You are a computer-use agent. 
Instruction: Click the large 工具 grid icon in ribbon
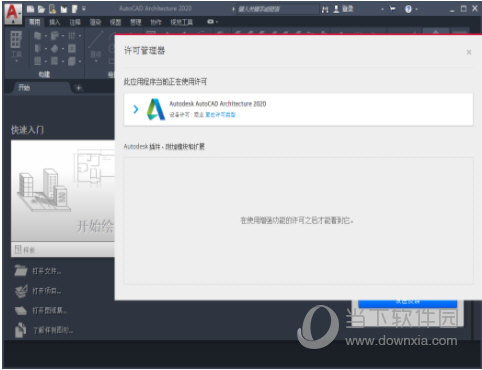click(16, 40)
